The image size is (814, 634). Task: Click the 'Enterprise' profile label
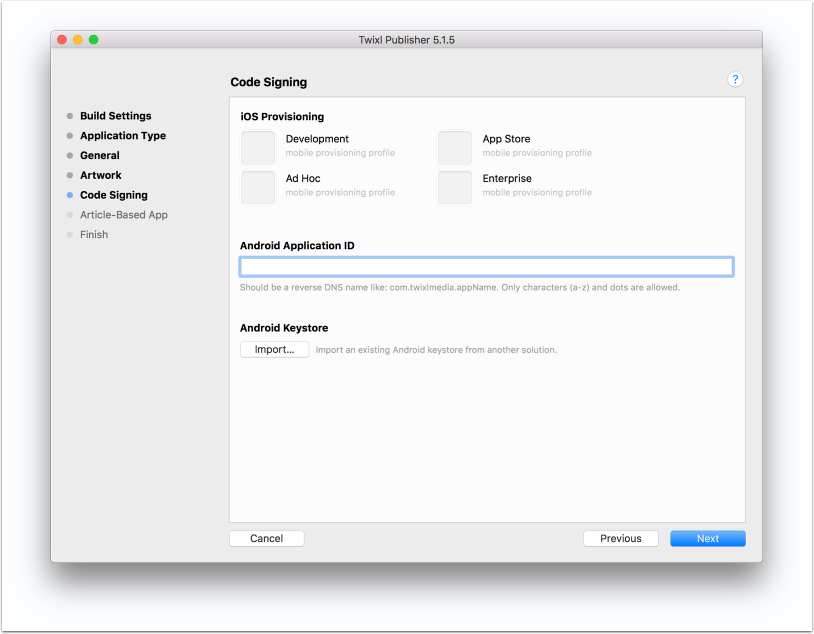tap(507, 178)
